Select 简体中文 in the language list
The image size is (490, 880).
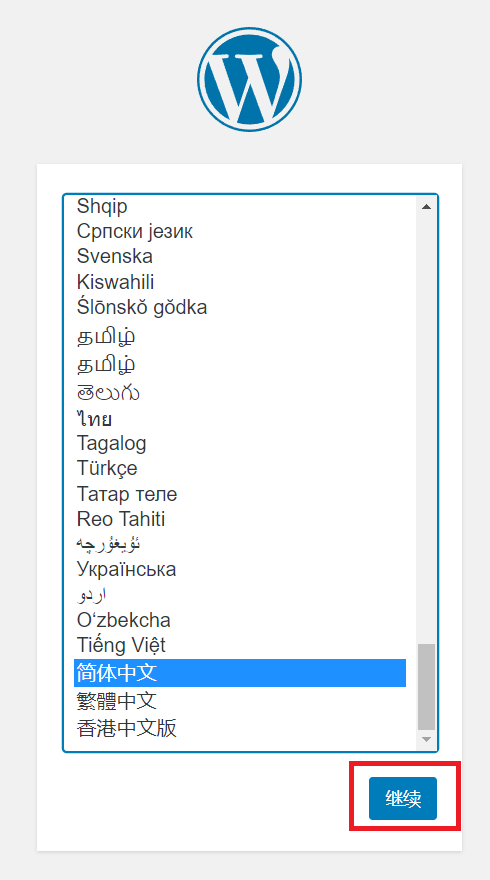(x=240, y=673)
